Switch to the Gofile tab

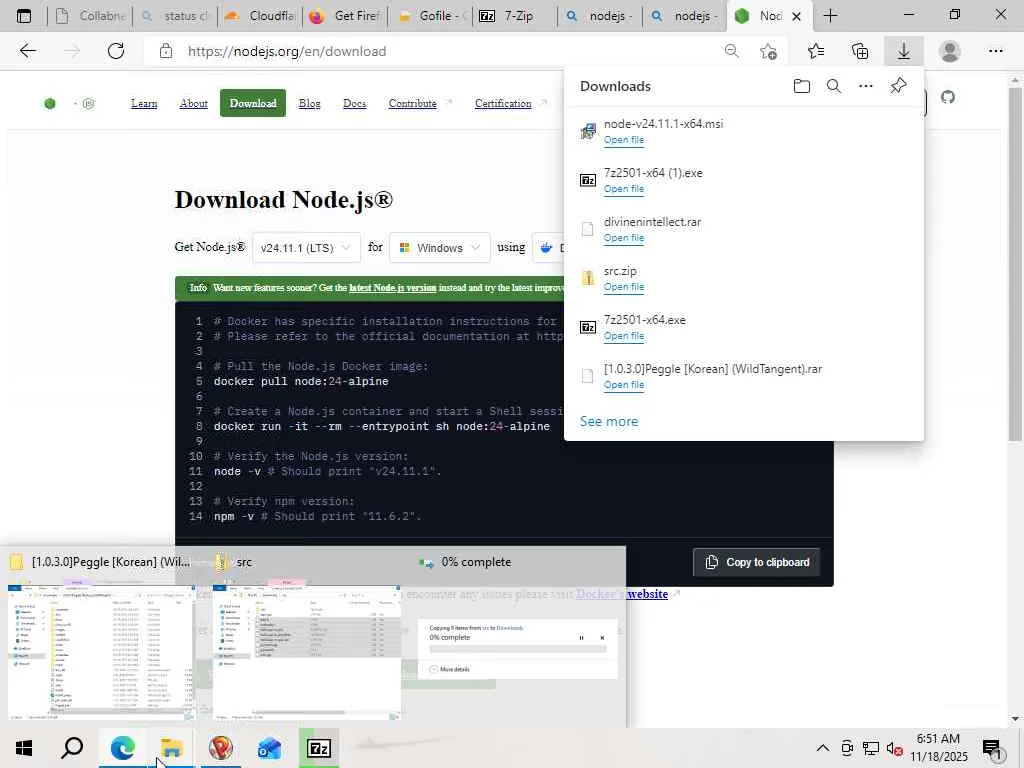point(431,16)
